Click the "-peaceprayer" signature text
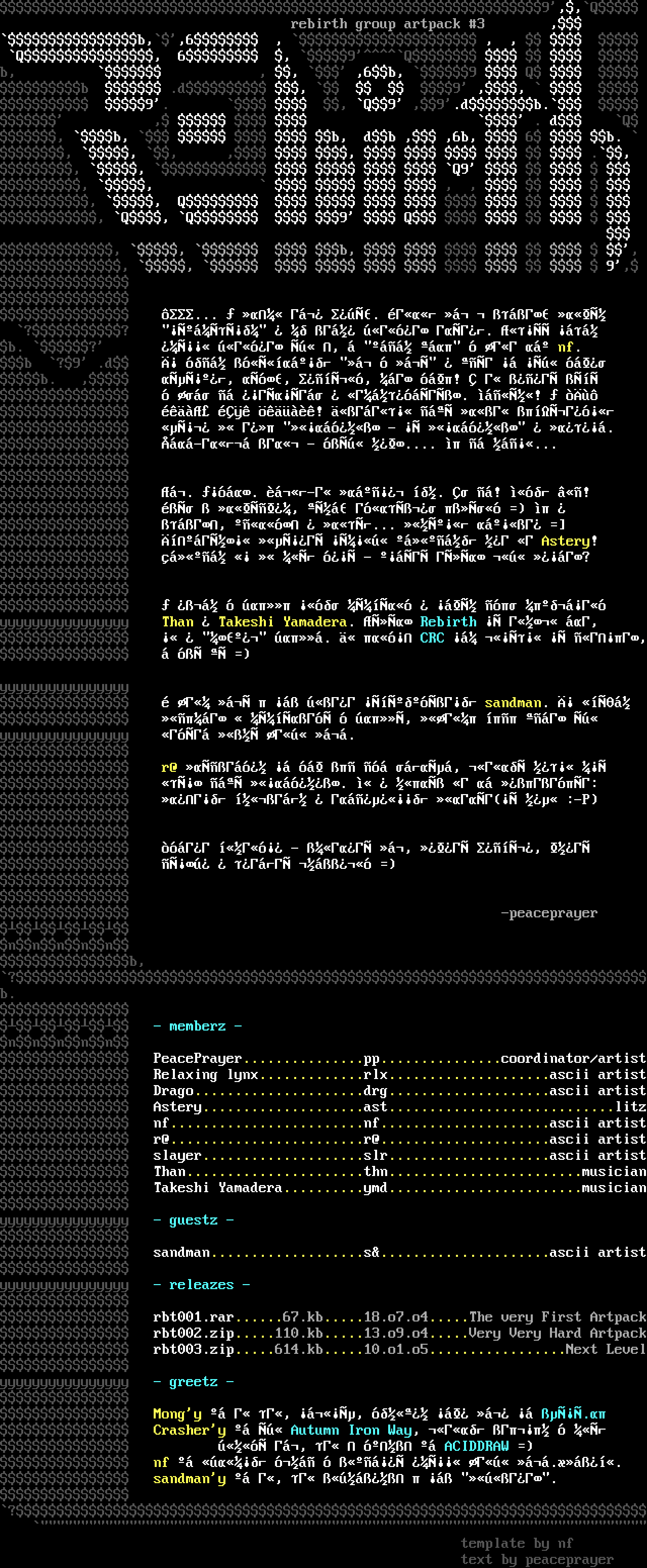The image size is (647, 1568). click(549, 913)
